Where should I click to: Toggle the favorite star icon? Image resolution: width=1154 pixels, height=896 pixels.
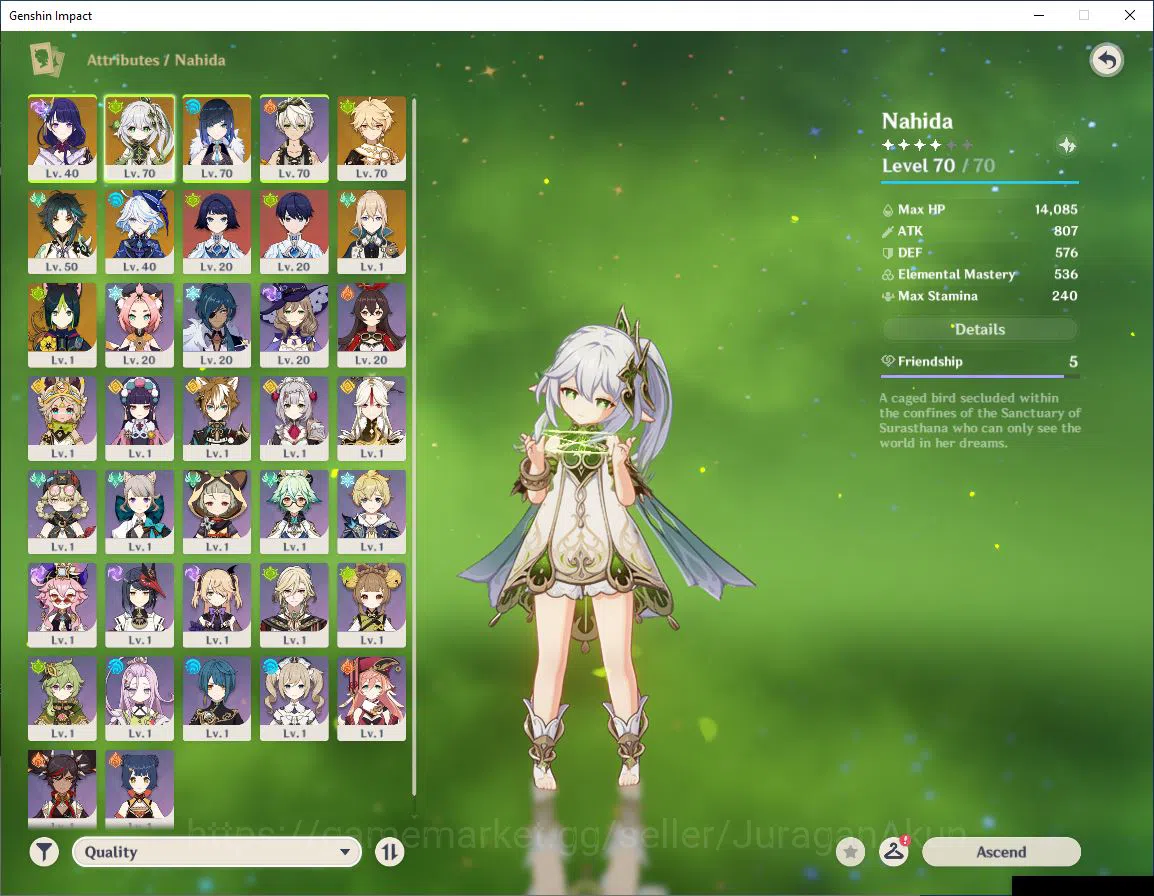click(850, 852)
